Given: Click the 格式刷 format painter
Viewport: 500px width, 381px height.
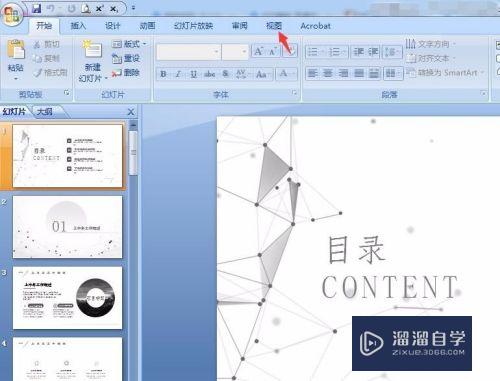Looking at the screenshot, I should click(50, 72).
